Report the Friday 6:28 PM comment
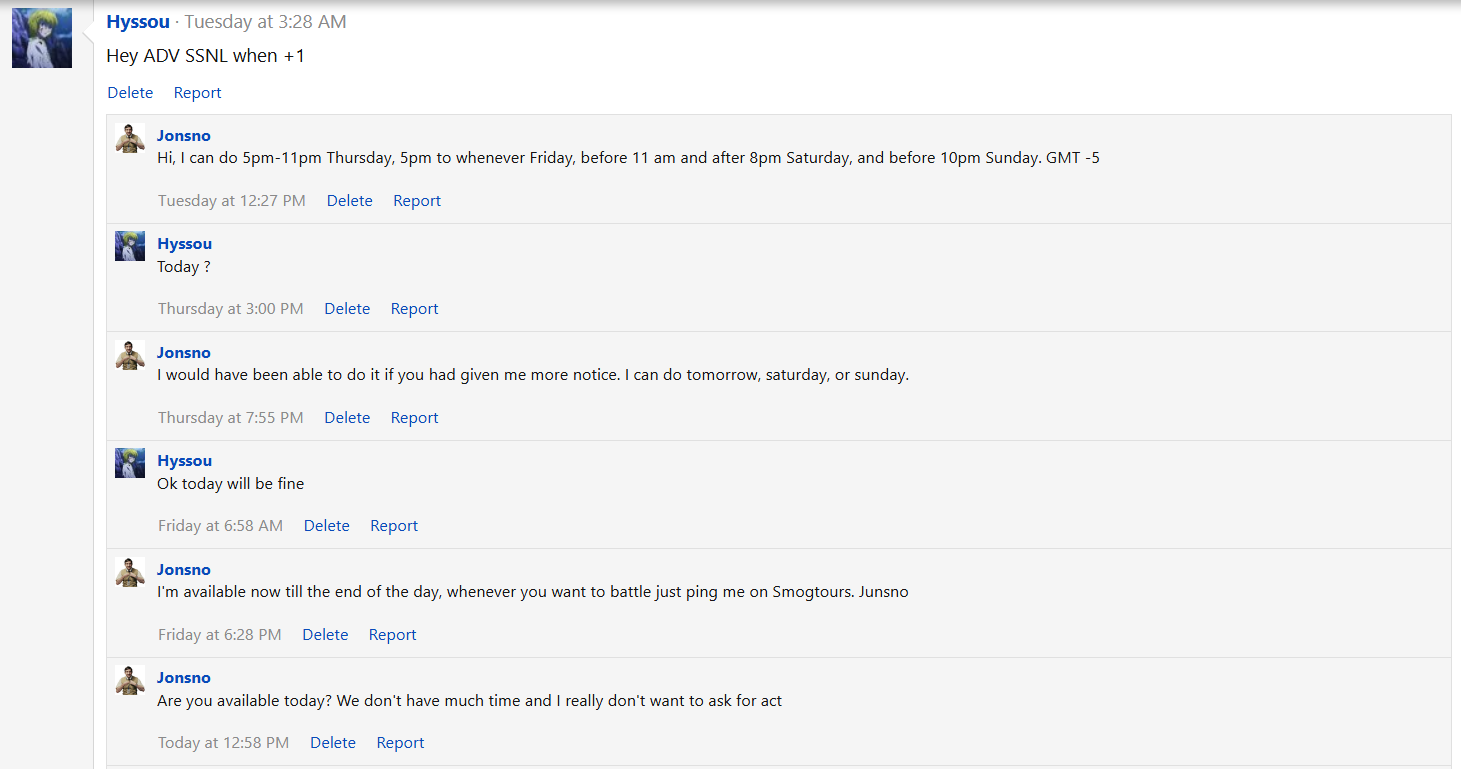Screen dimensions: 1461x769 [x=392, y=635]
